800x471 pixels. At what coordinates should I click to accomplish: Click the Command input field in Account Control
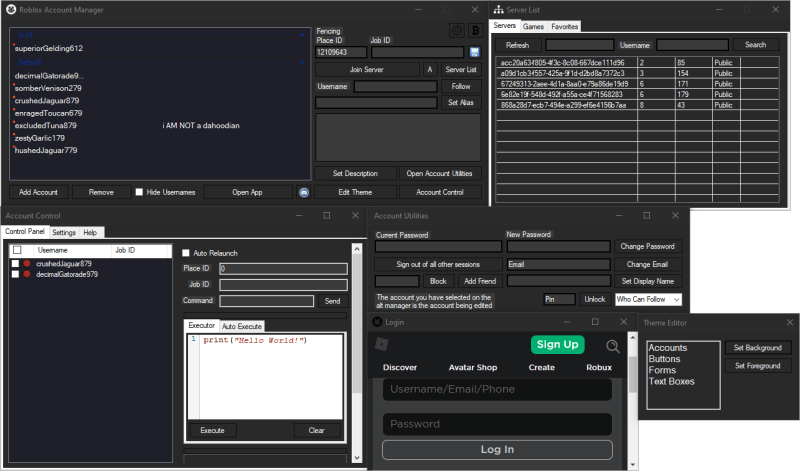[x=266, y=301]
